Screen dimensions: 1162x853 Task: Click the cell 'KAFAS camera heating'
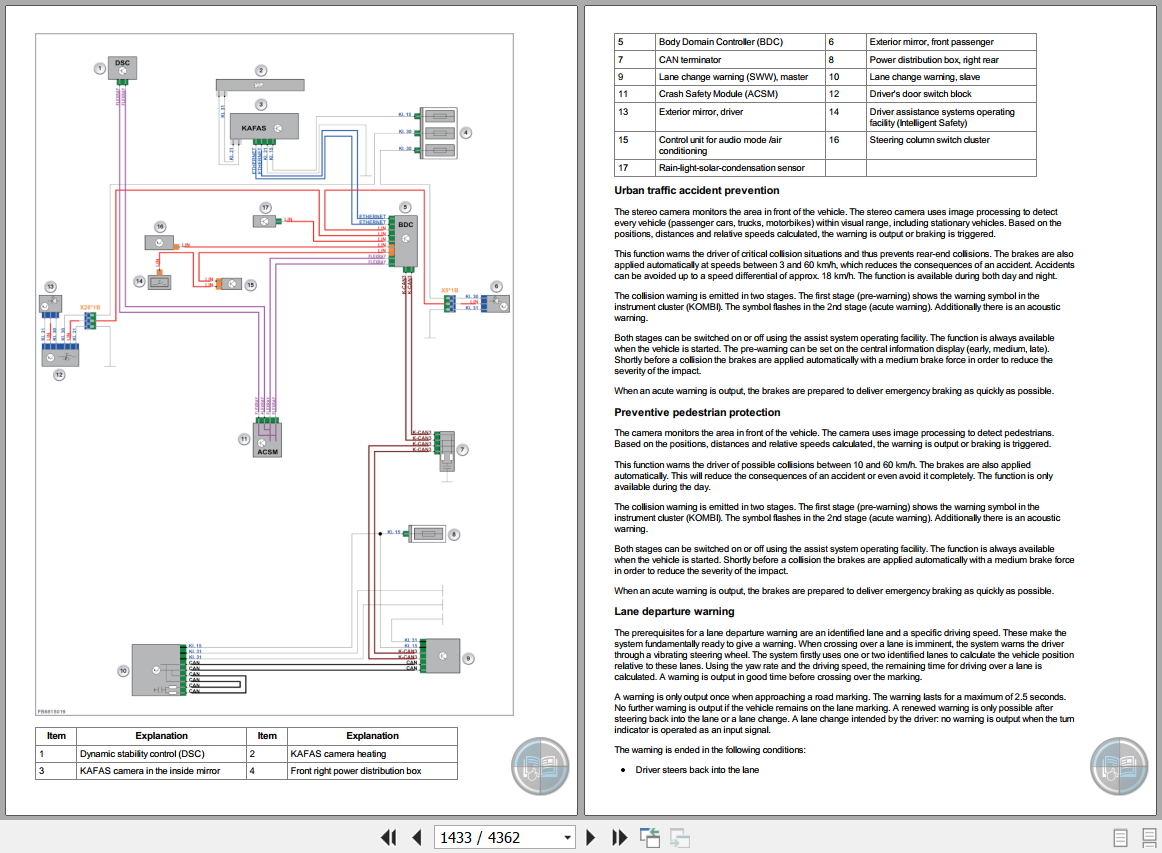click(x=372, y=754)
